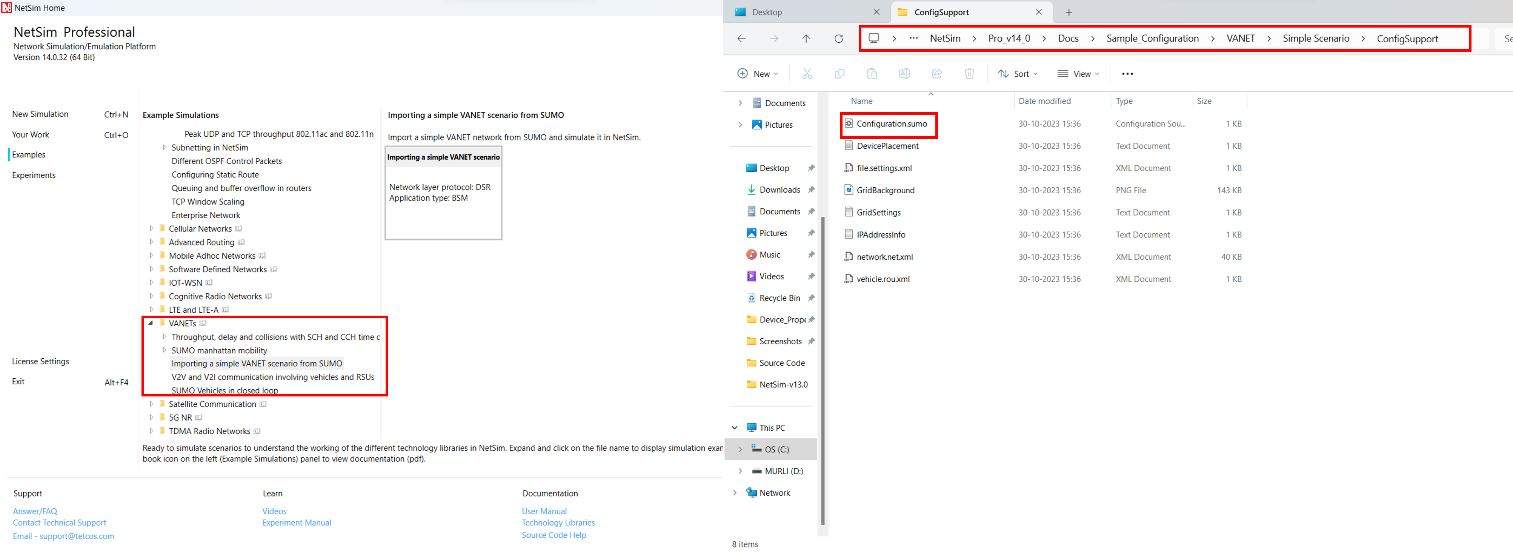Screen dimensions: 1513x552
Task: Open the Mobile Adhoc Networks book icon
Action: coord(264,256)
